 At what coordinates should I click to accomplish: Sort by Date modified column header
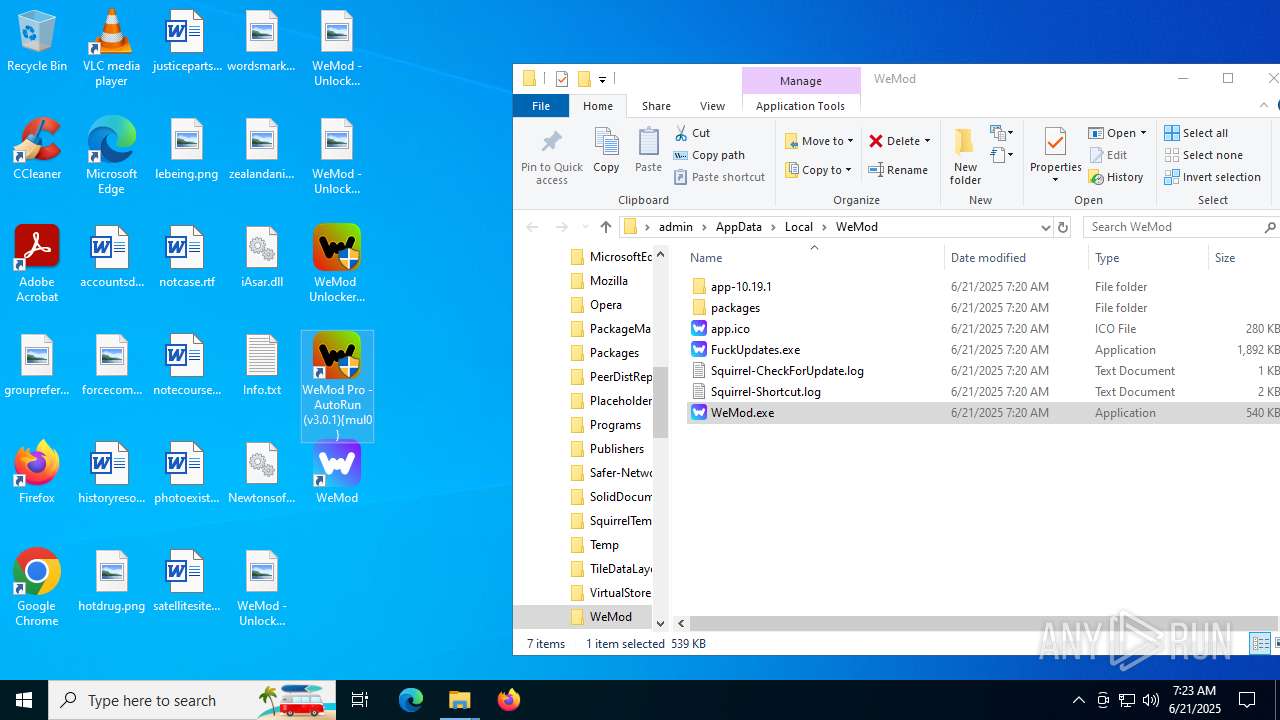[x=1016, y=258]
